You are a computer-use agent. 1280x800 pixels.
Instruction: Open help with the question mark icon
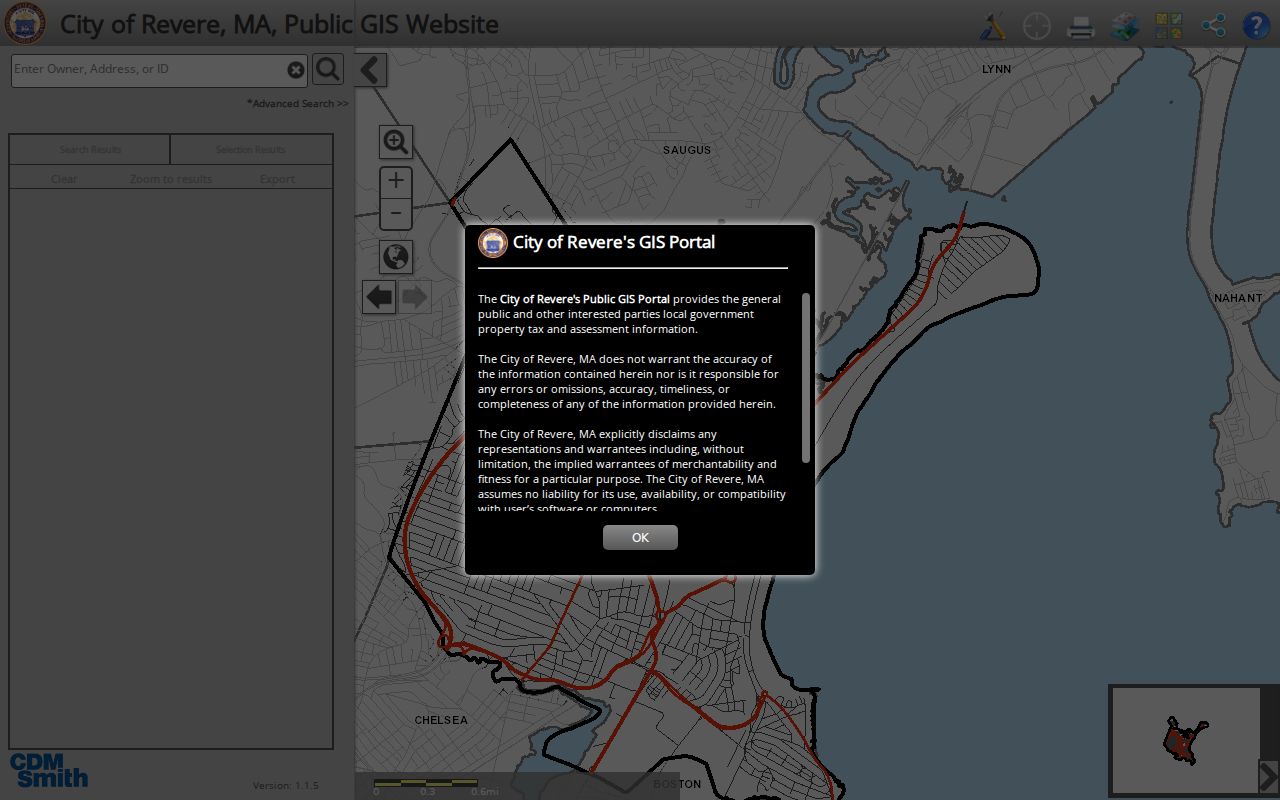pyautogui.click(x=1256, y=25)
